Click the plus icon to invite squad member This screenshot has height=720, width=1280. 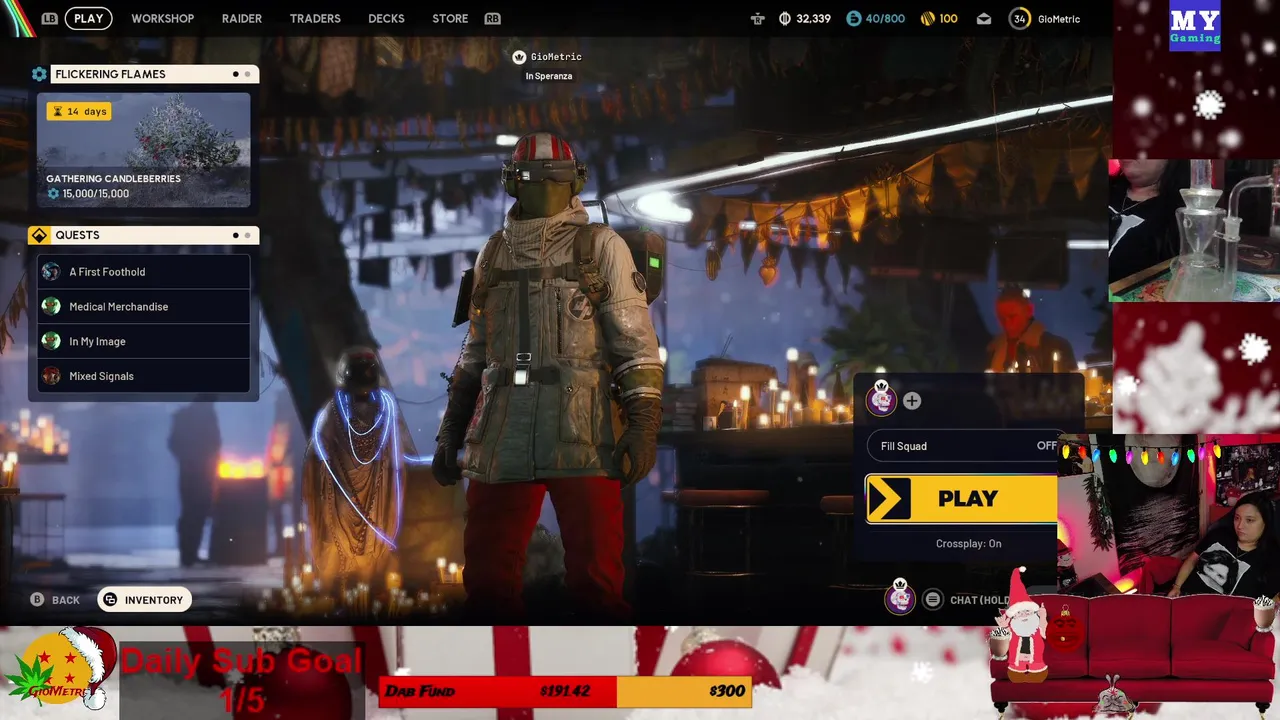click(912, 401)
